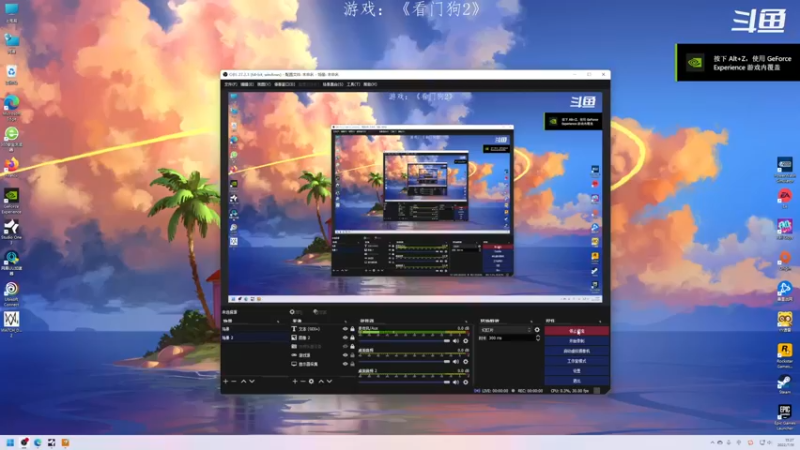Open Studio One desktop shortcut
The height and width of the screenshot is (450, 800).
click(x=11, y=230)
